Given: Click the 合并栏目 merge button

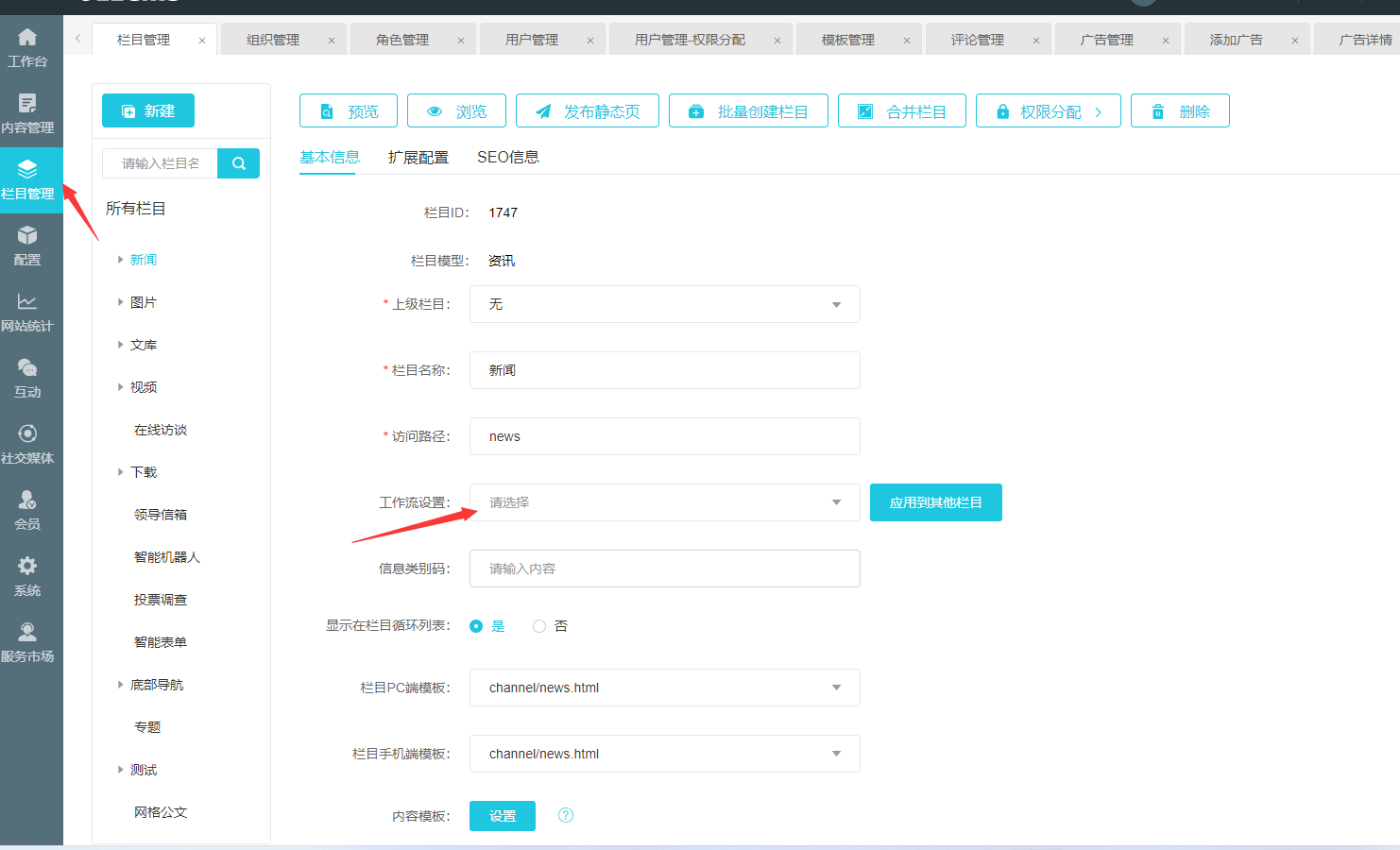Looking at the screenshot, I should tap(902, 110).
